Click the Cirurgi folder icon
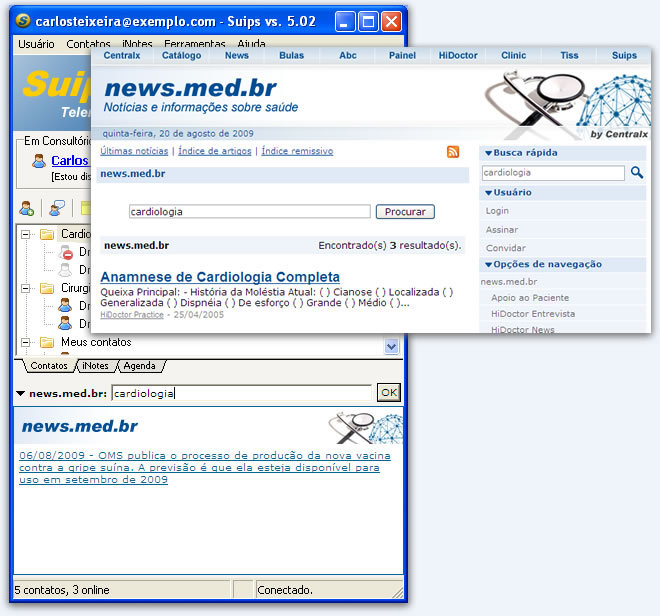 point(47,288)
